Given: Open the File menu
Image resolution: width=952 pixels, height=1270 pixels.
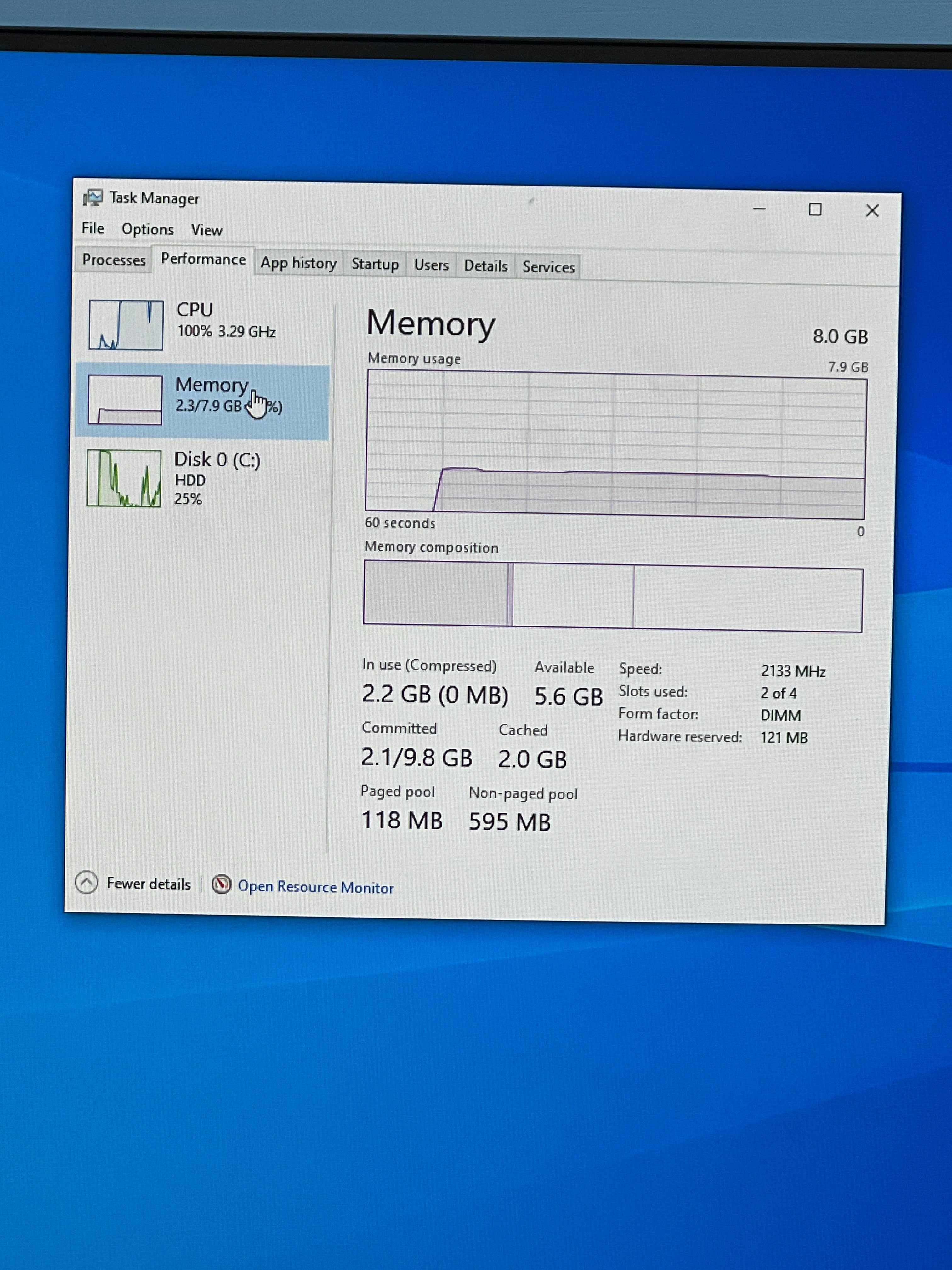Looking at the screenshot, I should [x=92, y=228].
